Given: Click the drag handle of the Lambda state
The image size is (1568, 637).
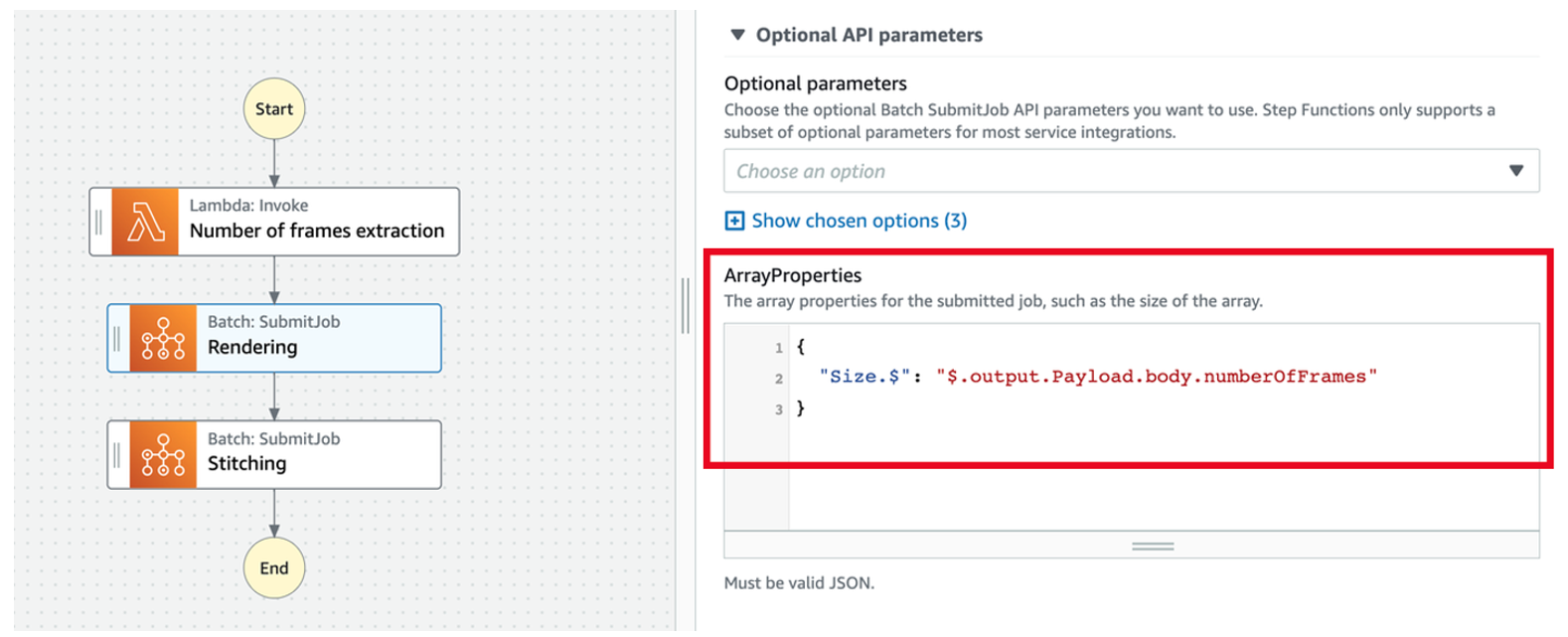Looking at the screenshot, I should pos(98,221).
